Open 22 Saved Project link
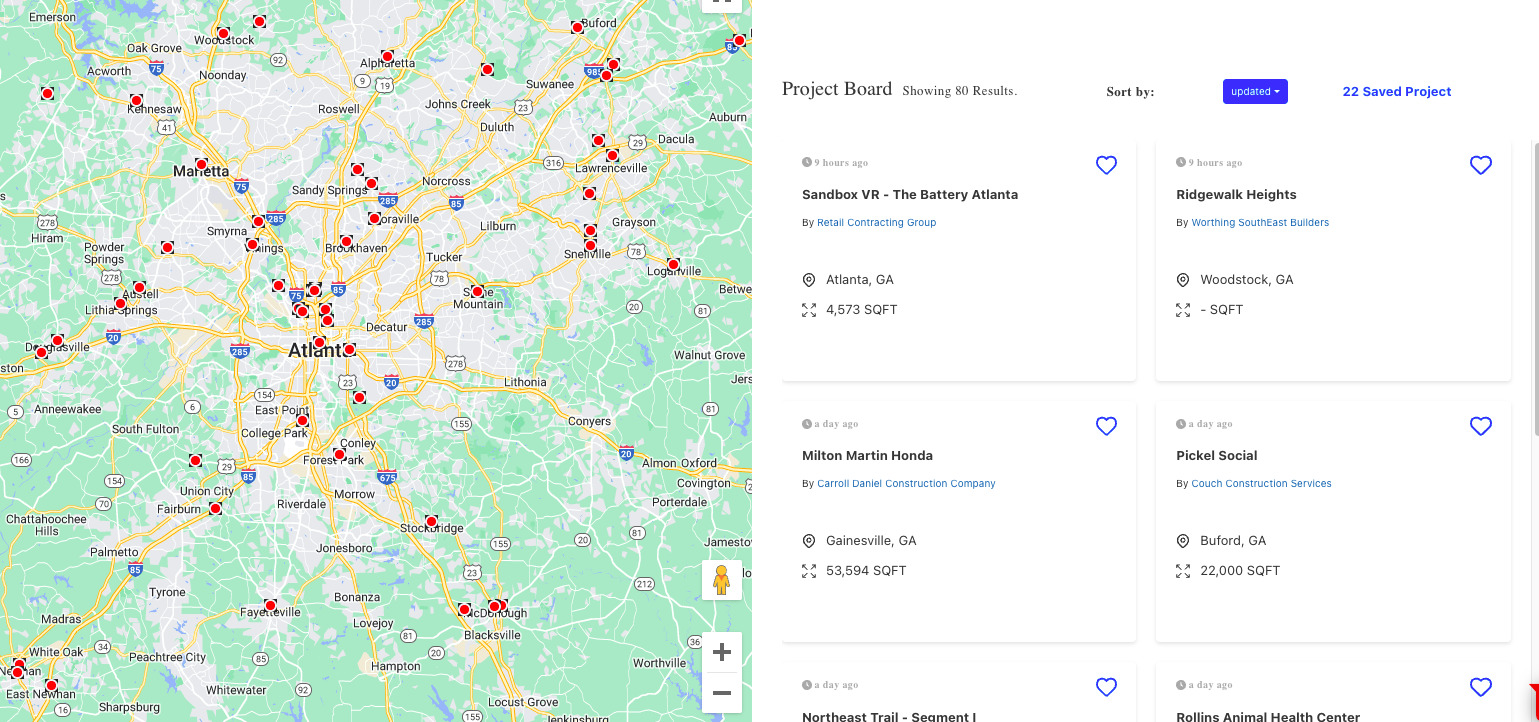Viewport: 1539px width, 722px height. pos(1396,92)
